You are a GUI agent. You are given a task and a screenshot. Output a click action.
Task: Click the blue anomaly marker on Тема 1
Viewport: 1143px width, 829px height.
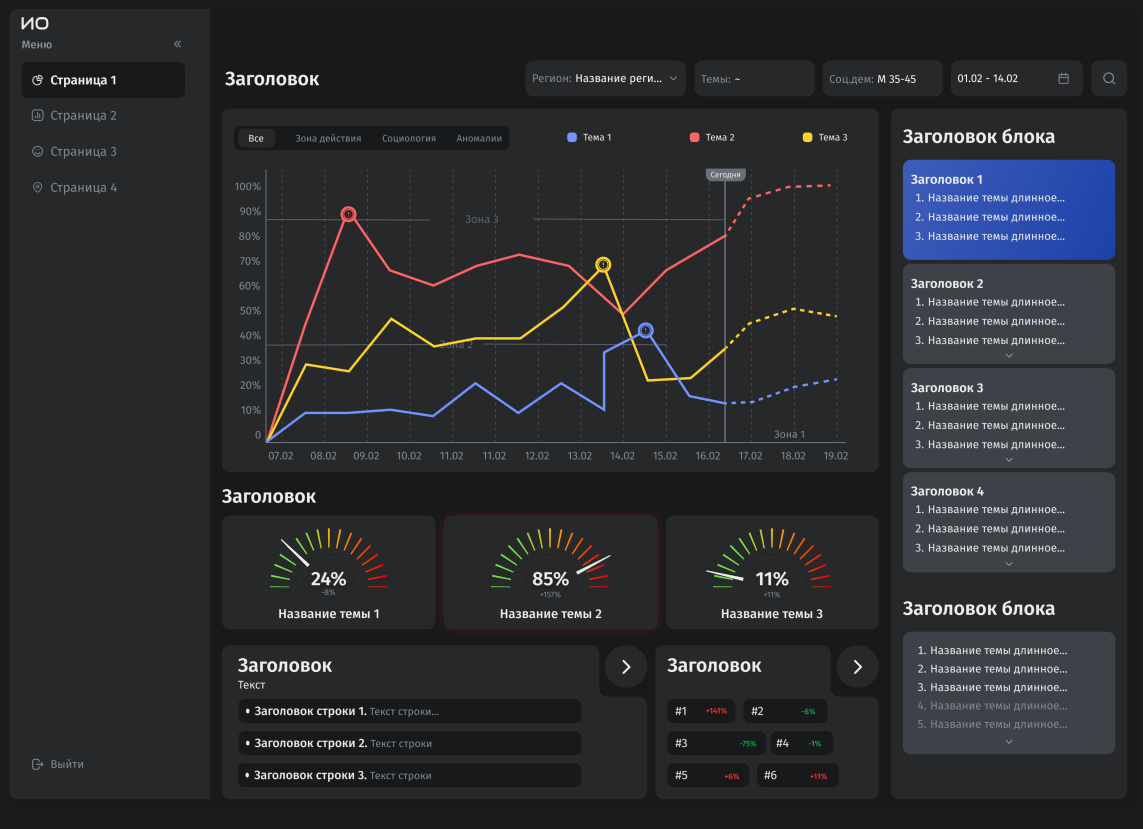coord(645,330)
